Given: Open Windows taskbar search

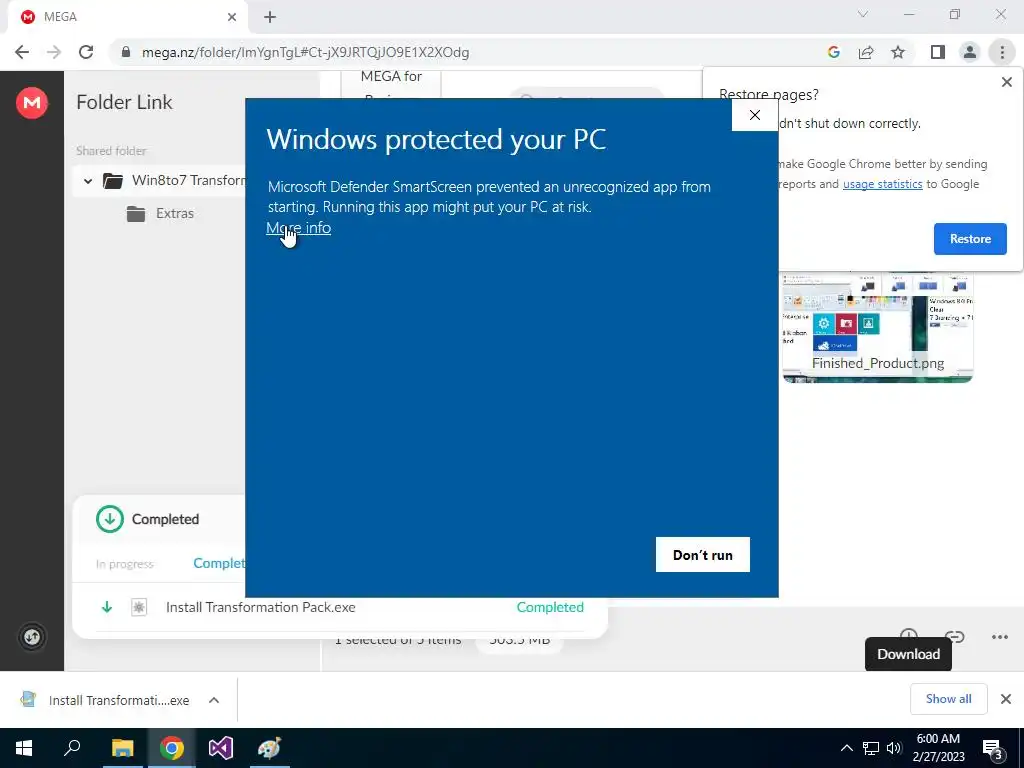Looking at the screenshot, I should pos(72,748).
